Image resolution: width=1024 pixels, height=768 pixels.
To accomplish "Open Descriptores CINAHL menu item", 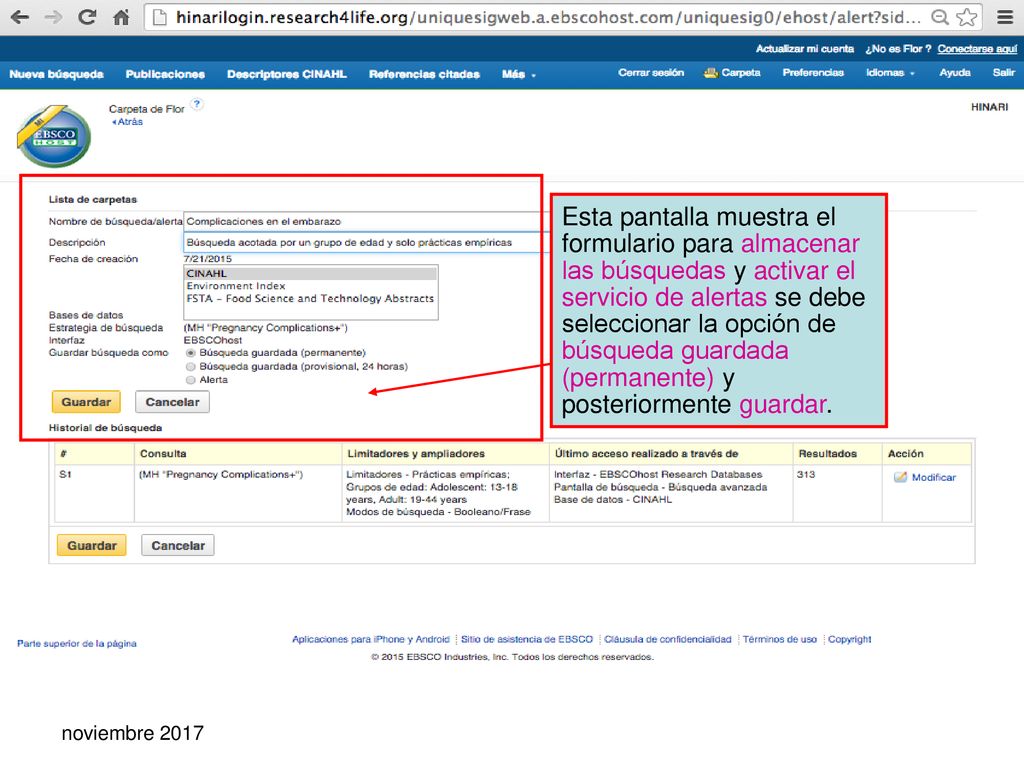I will [287, 74].
